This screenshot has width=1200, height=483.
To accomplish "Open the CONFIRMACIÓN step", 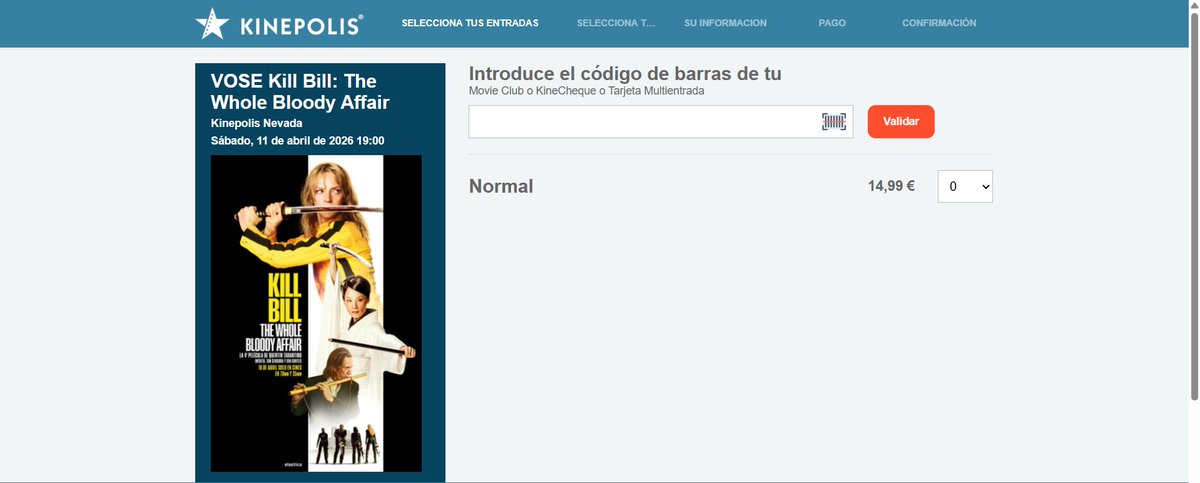I will click(939, 23).
